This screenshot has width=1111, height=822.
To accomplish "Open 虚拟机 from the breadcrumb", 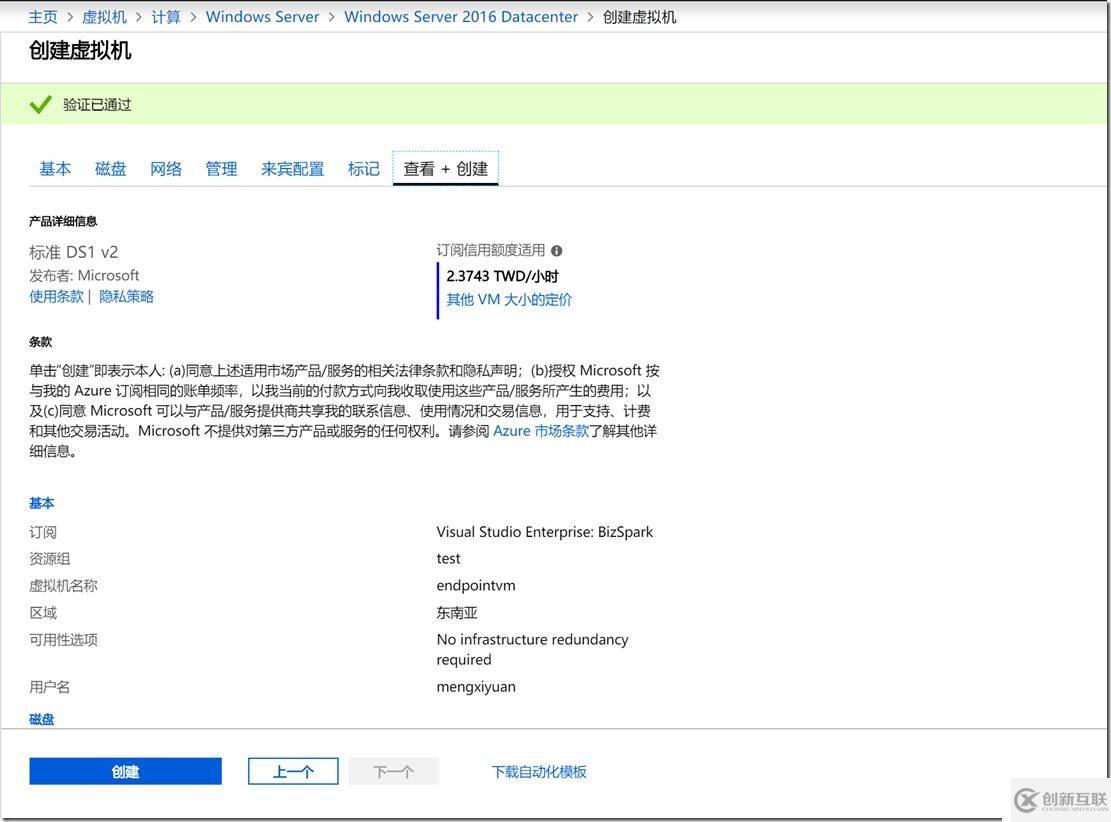I will click(105, 16).
